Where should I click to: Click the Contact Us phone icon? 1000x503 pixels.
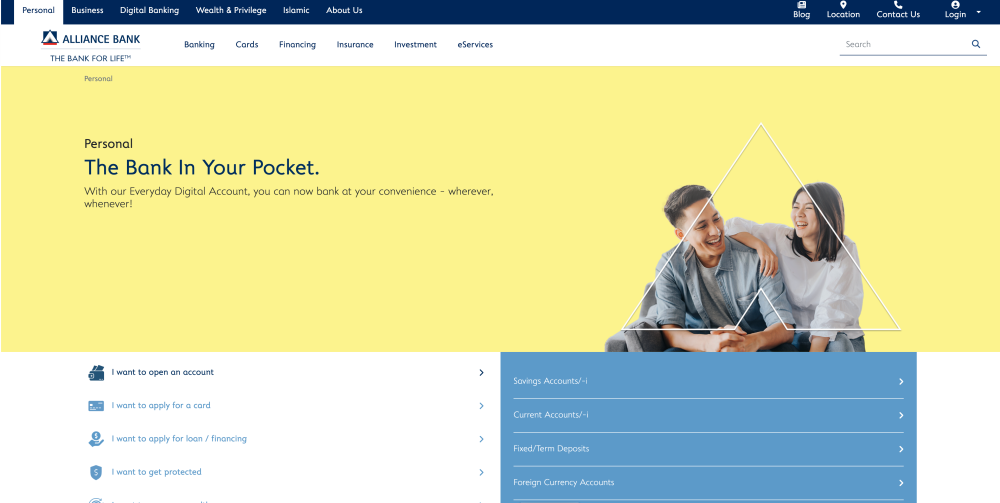click(x=898, y=5)
